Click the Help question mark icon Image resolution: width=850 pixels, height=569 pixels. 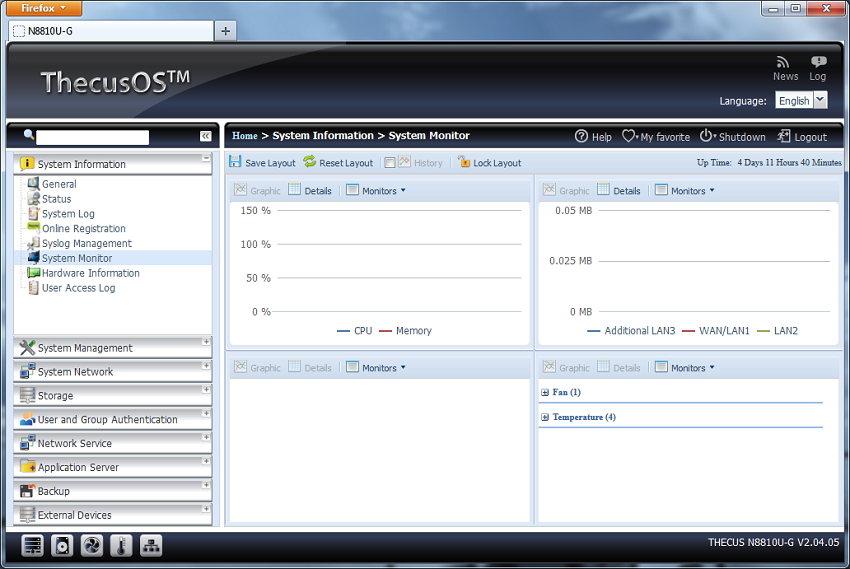(581, 136)
